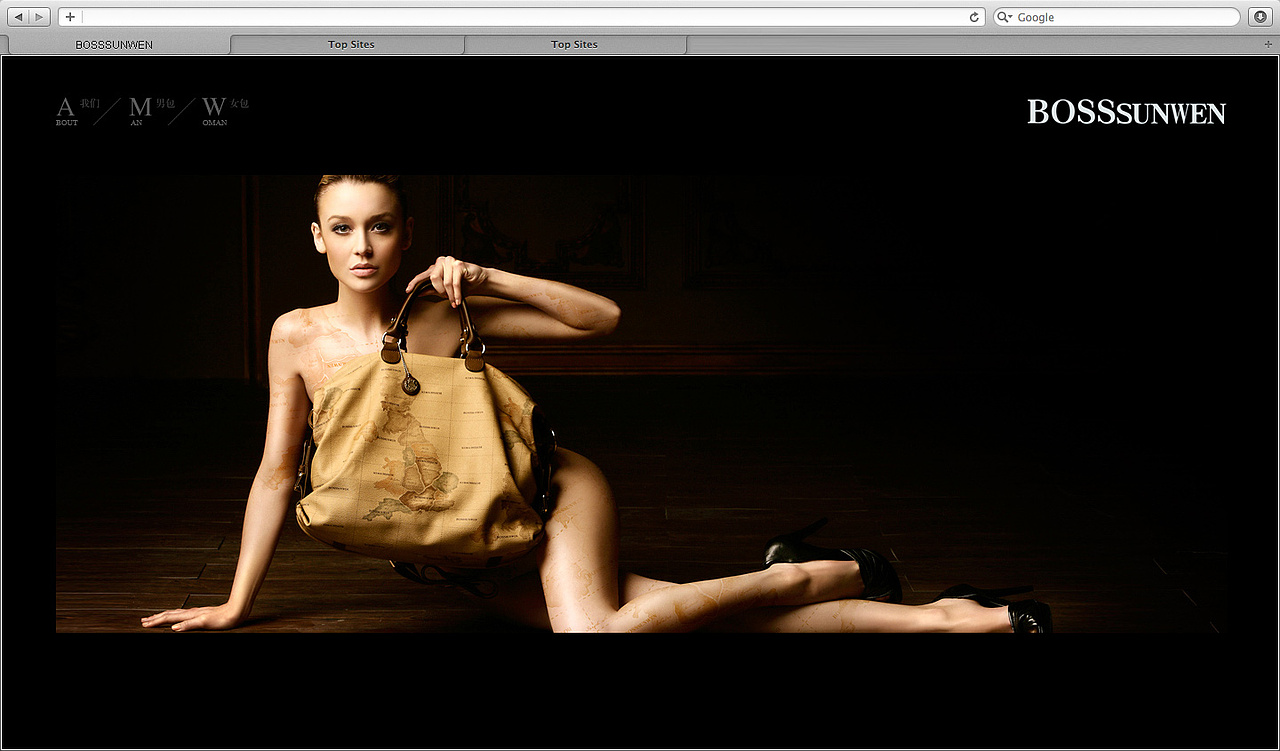Reload the page with the refresh icon
Image resolution: width=1280 pixels, height=751 pixels.
coord(974,17)
